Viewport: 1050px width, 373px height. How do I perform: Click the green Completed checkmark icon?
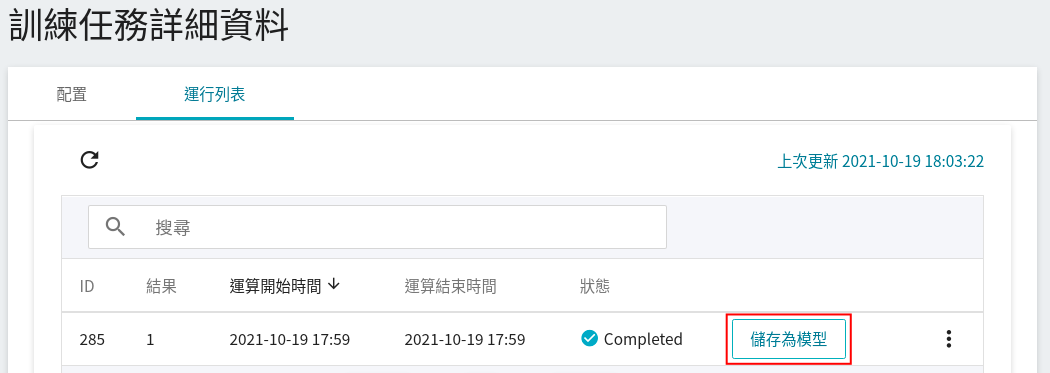[589, 339]
